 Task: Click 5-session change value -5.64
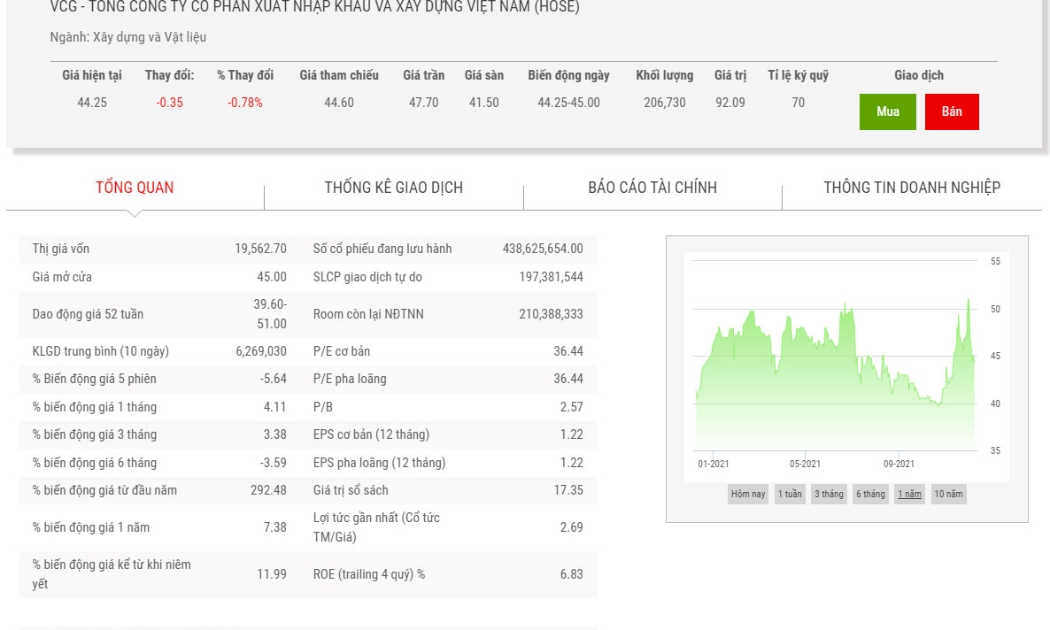point(273,379)
